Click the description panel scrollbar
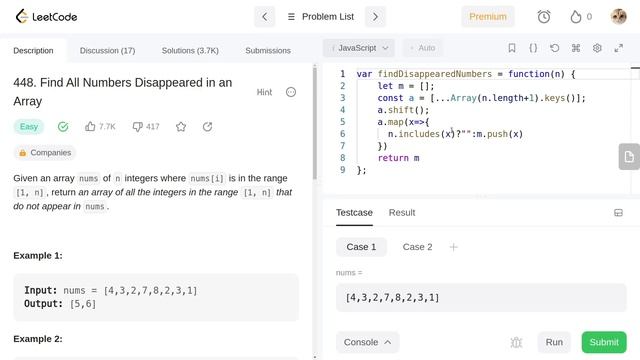The image size is (640, 360). point(315,122)
